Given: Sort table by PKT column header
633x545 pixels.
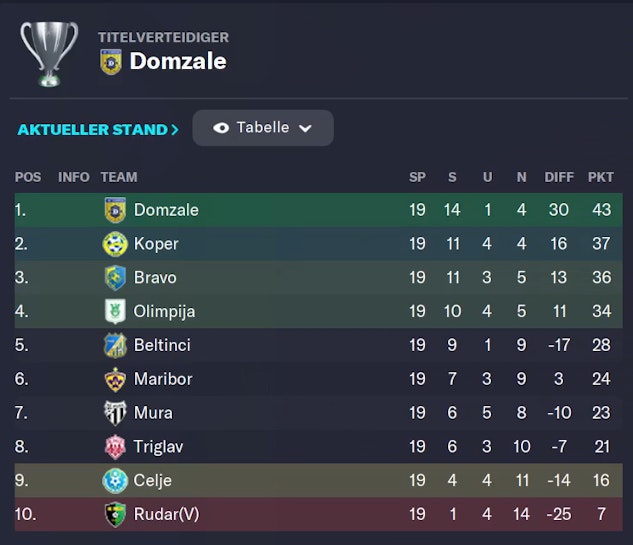Looking at the screenshot, I should pos(601,177).
